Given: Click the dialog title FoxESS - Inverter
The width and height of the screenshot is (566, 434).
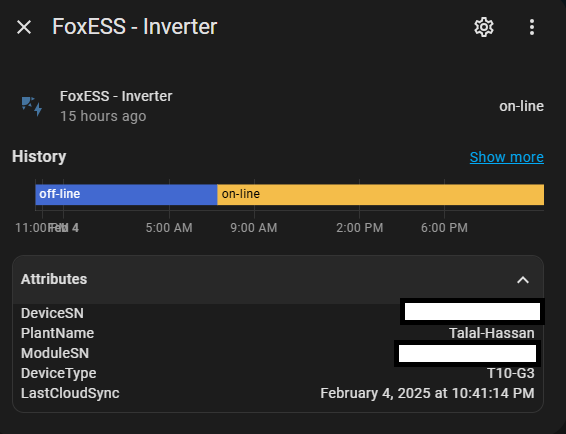Looking at the screenshot, I should [135, 27].
